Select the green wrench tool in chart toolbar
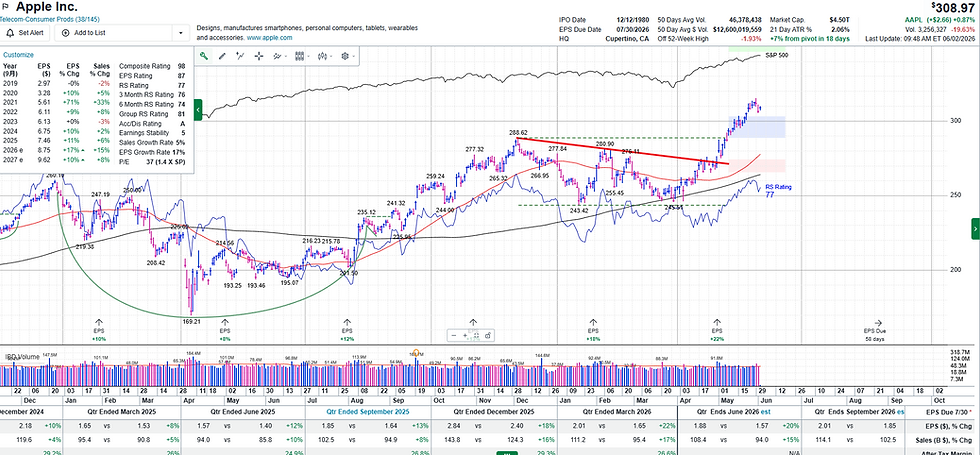The height and width of the screenshot is (455, 980). pos(204,56)
